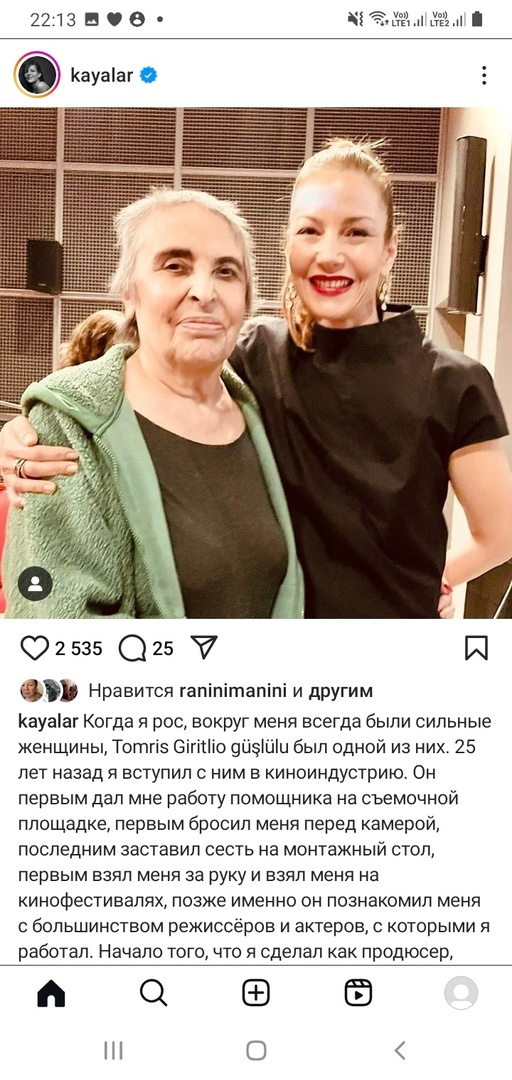
Task: Share the post with the paper plane icon
Action: pos(203,647)
